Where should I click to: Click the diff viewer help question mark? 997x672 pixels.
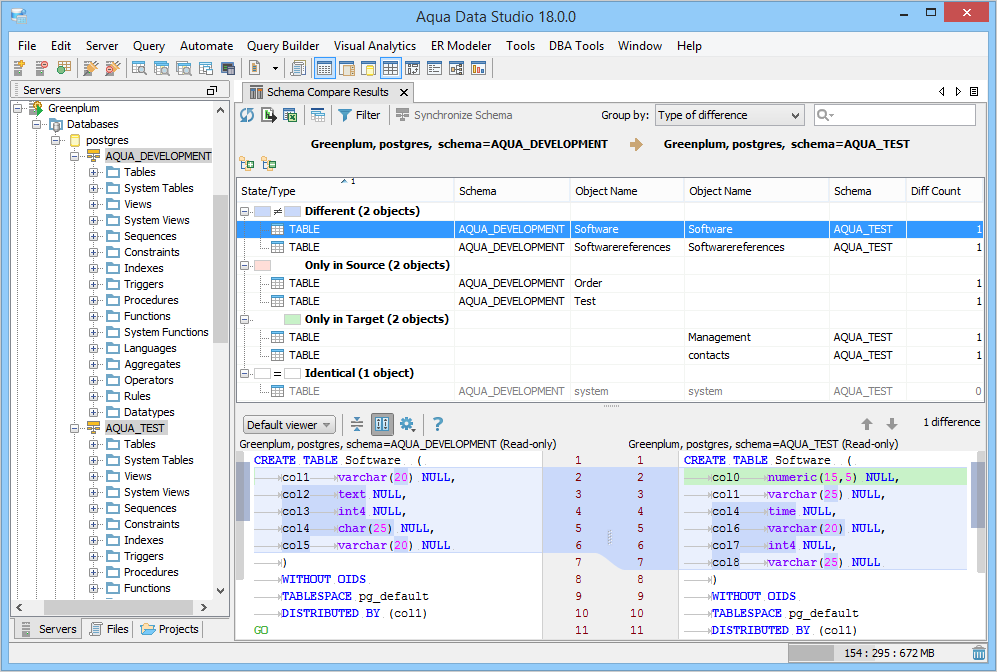pyautogui.click(x=437, y=424)
